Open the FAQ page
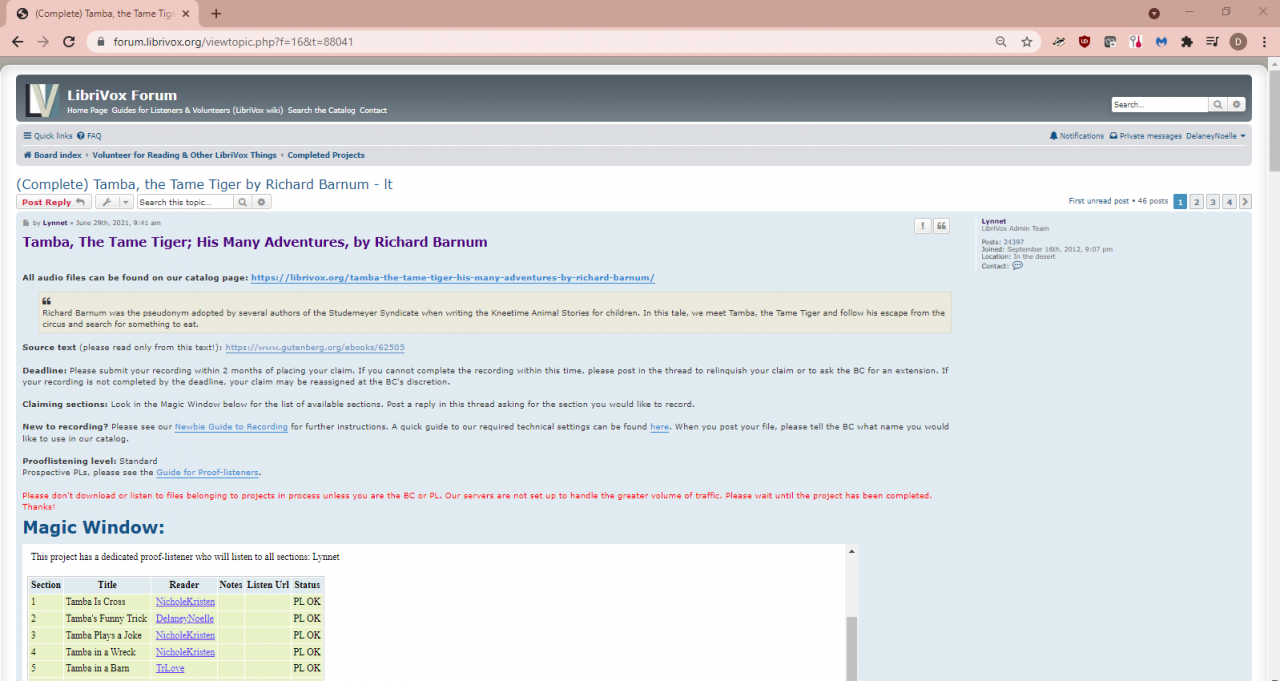 pos(90,136)
